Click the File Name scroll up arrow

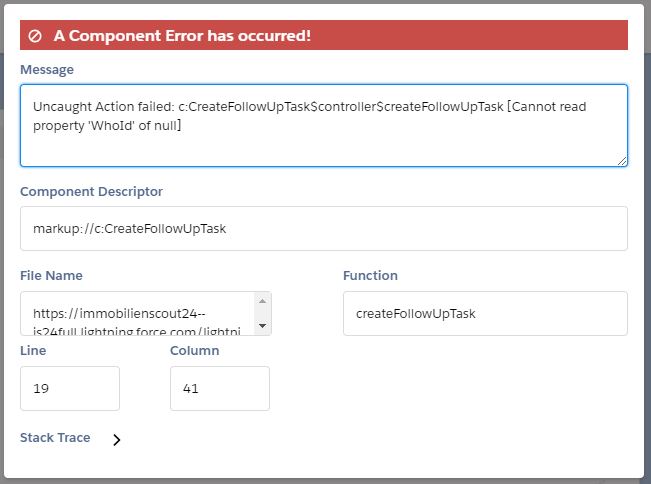pyautogui.click(x=263, y=301)
